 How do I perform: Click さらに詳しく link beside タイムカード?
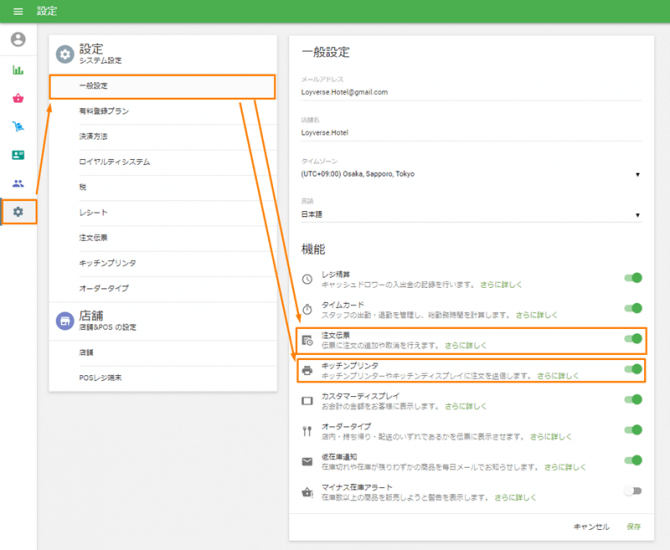(538, 315)
